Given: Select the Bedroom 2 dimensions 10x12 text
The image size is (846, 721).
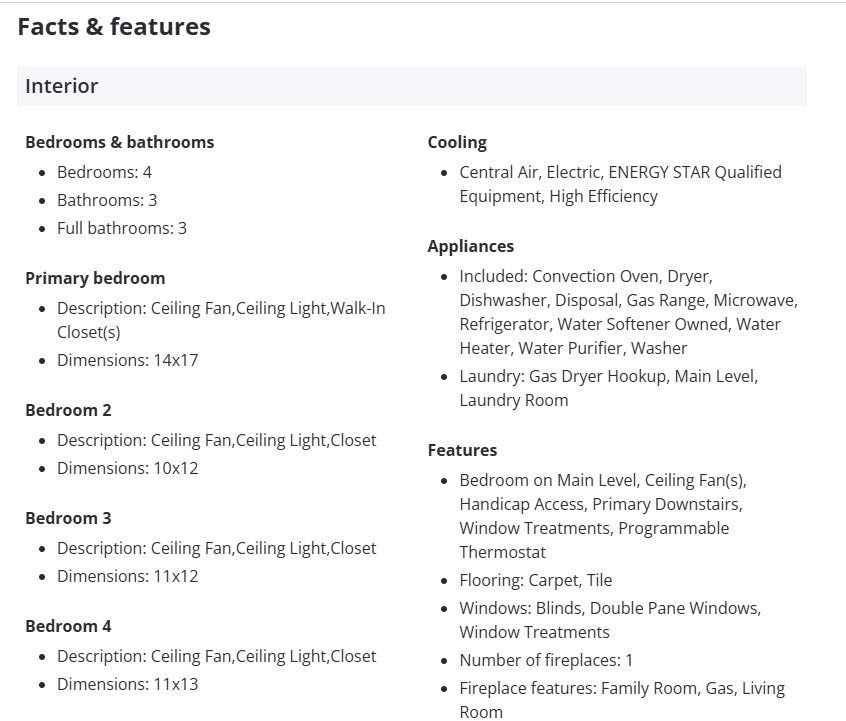Looking at the screenshot, I should point(127,468).
